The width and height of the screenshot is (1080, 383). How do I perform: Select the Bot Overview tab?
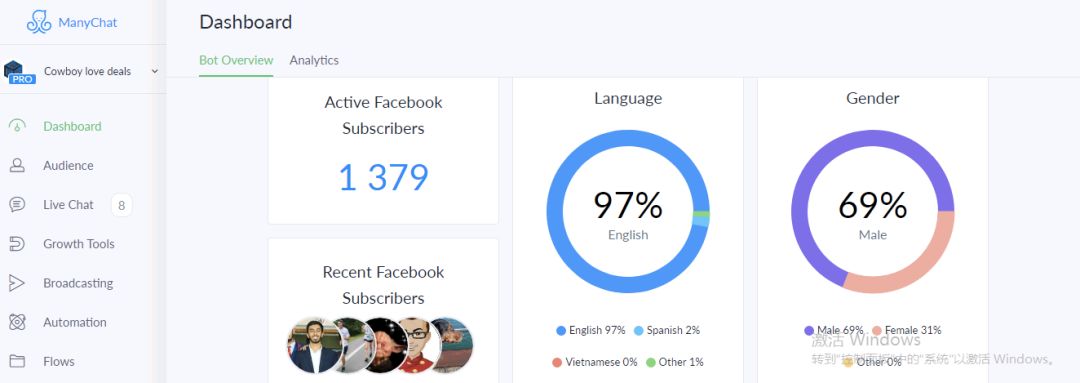(236, 60)
